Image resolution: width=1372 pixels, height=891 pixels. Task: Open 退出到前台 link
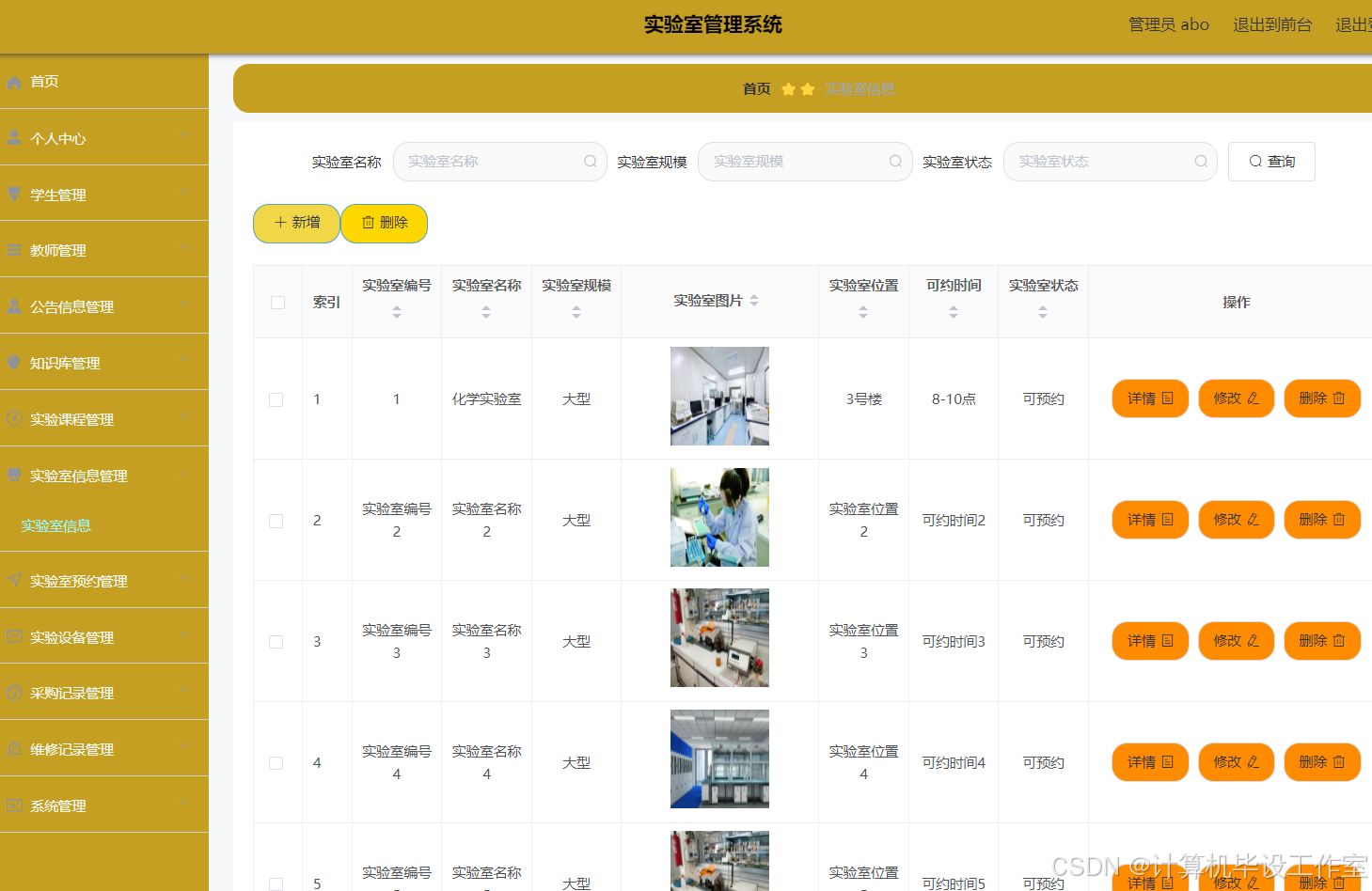point(1272,25)
